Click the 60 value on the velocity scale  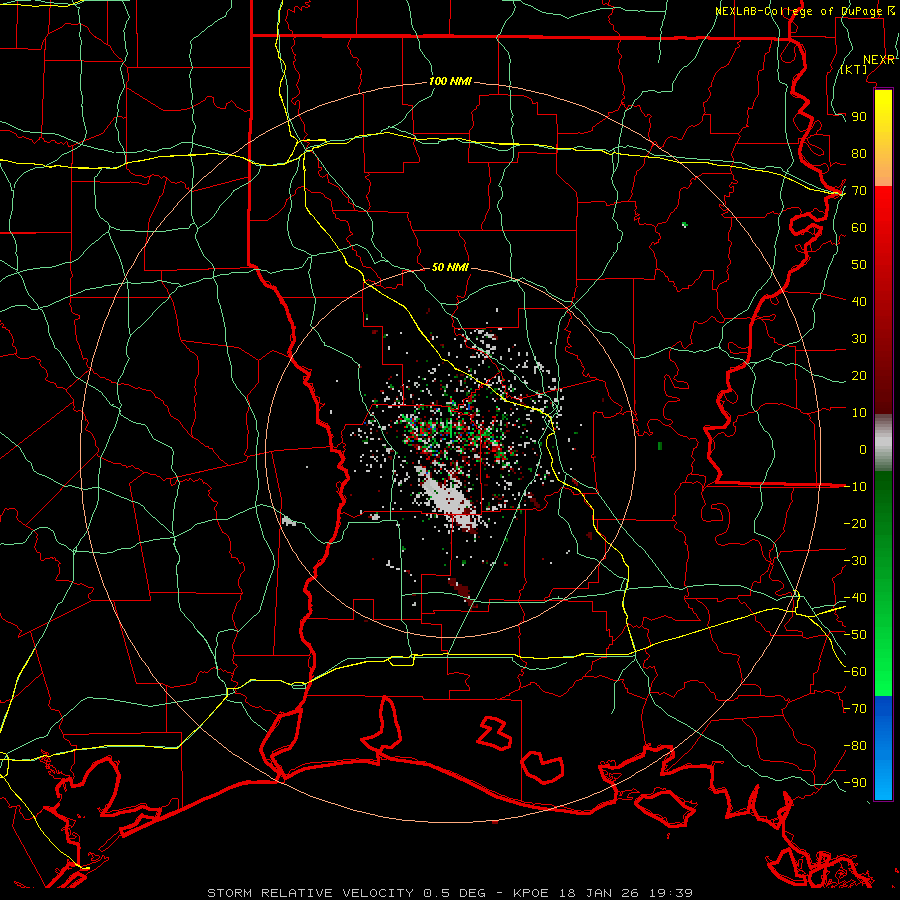[x=859, y=228]
